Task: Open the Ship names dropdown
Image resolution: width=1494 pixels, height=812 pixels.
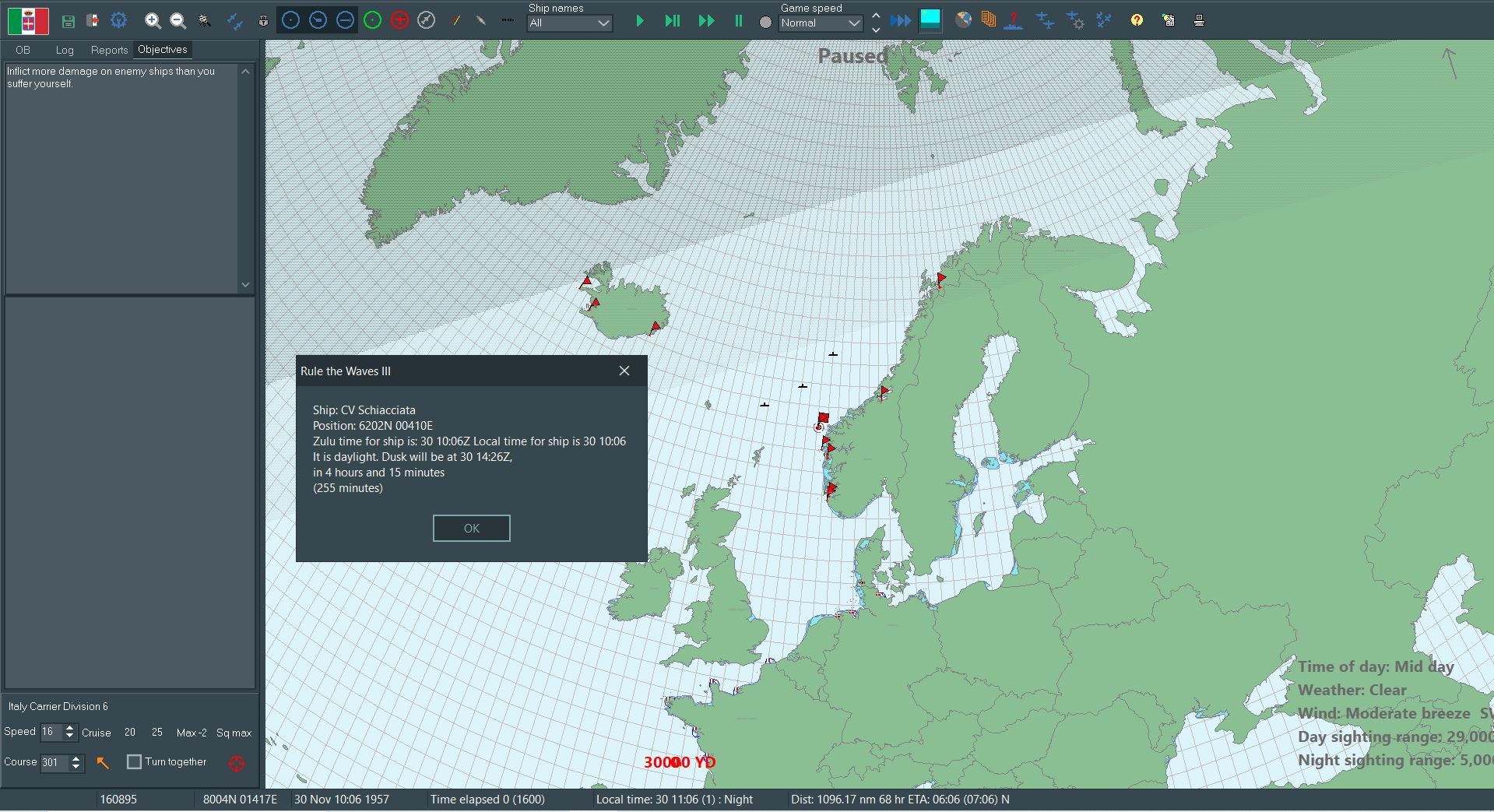Action: click(x=570, y=23)
